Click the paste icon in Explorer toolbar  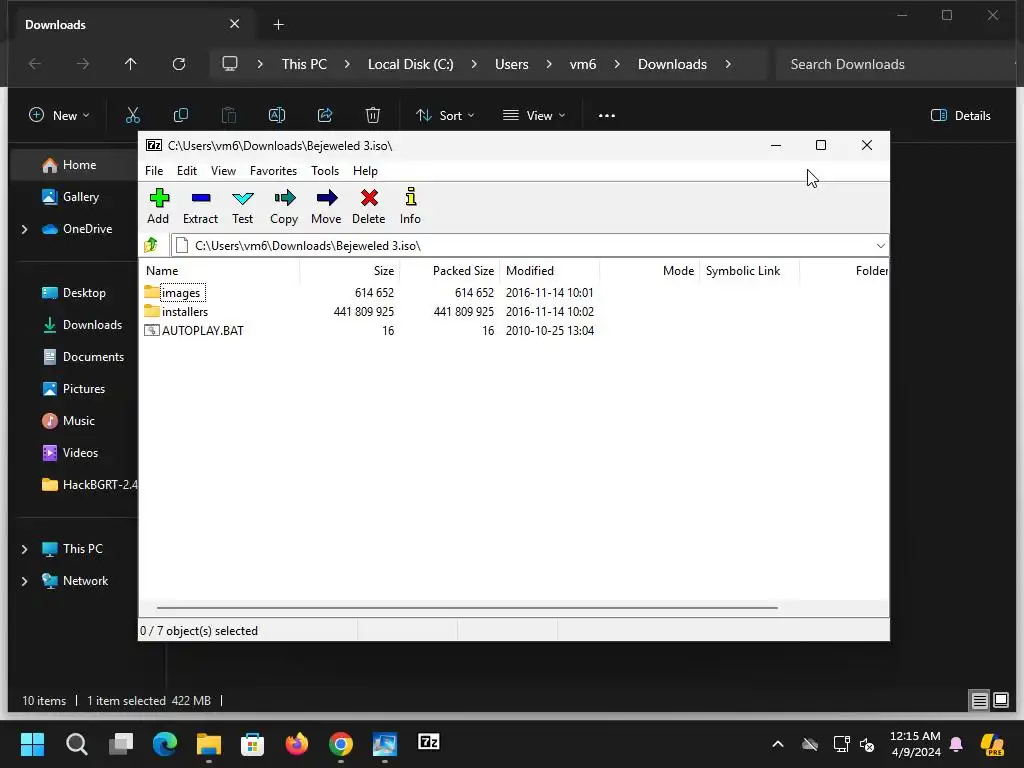pyautogui.click(x=229, y=116)
